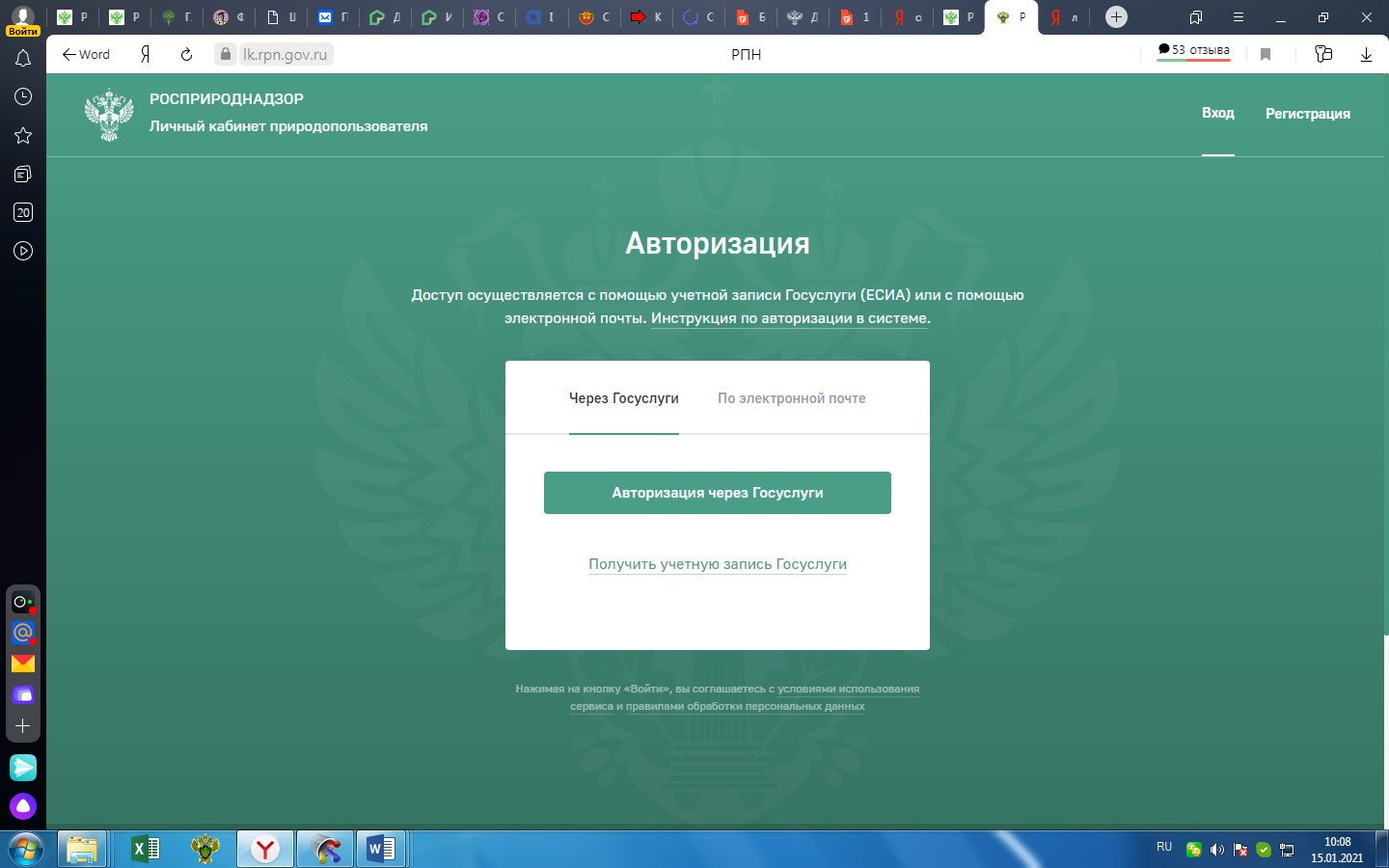
Task: Click the downloads arrow icon
Action: [x=1366, y=55]
